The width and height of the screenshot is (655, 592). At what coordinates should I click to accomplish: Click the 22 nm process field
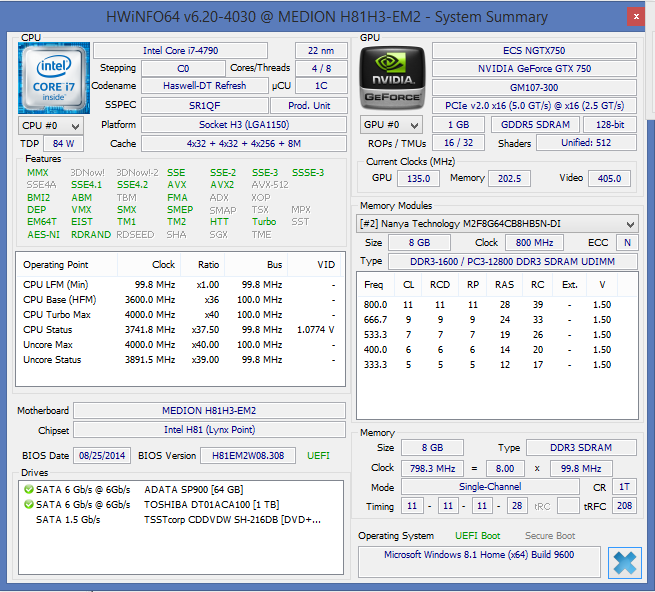[x=321, y=51]
